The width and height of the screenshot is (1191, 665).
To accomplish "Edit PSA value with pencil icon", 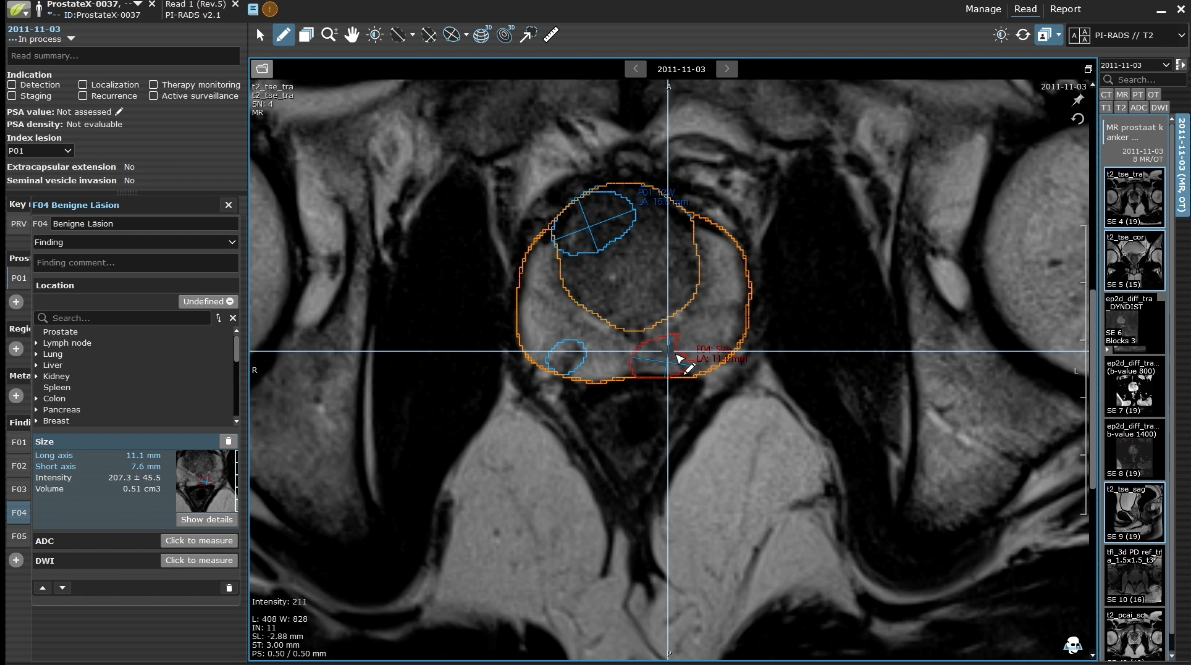I will tap(118, 112).
